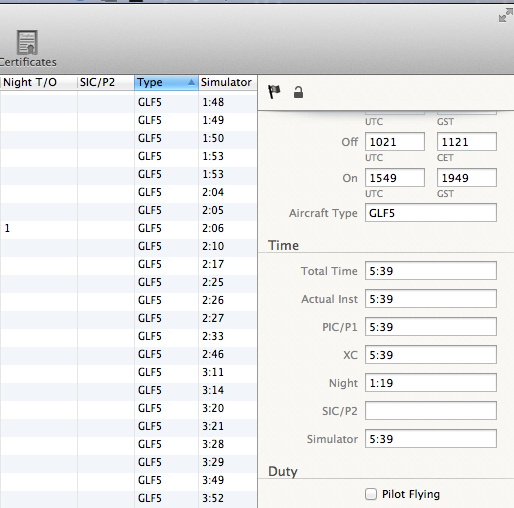The image size is (514, 508).
Task: Select the GLF5 row with 1:48 simulator
Action: 128,102
